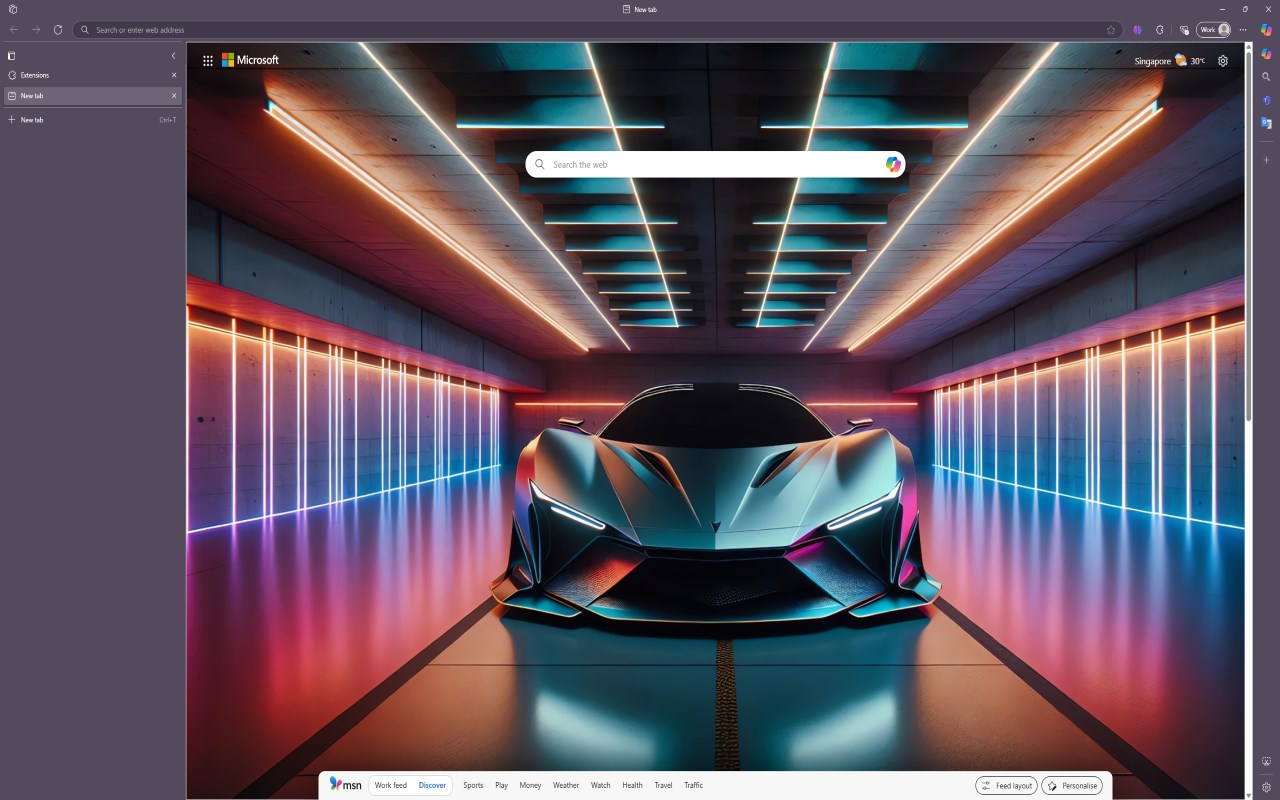Open Copilot from the web search box
Viewport: 1280px width, 800px height.
(893, 164)
